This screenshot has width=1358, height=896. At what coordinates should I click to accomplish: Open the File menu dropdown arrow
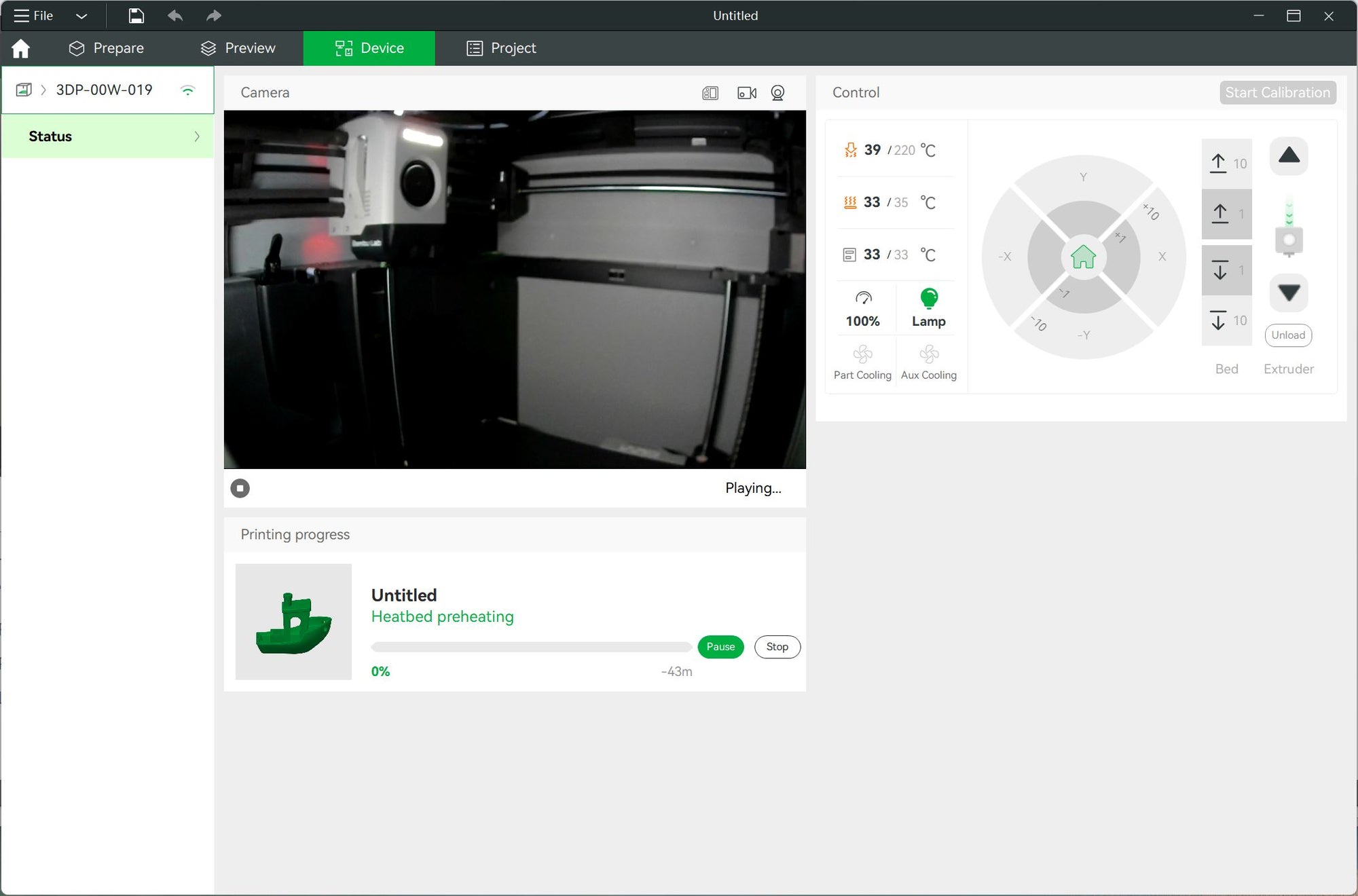coord(81,16)
